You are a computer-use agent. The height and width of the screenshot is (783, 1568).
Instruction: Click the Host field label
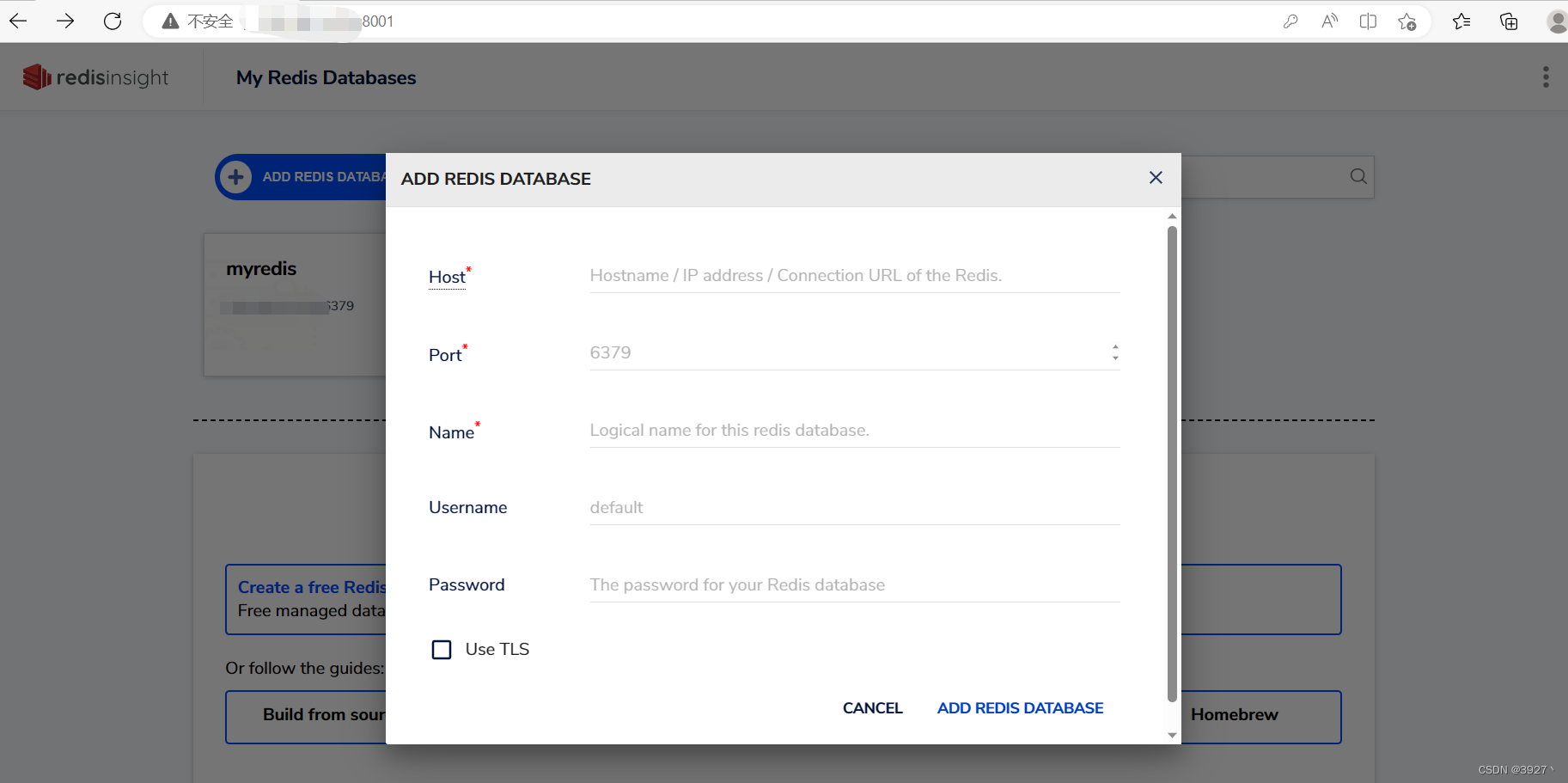coord(447,277)
